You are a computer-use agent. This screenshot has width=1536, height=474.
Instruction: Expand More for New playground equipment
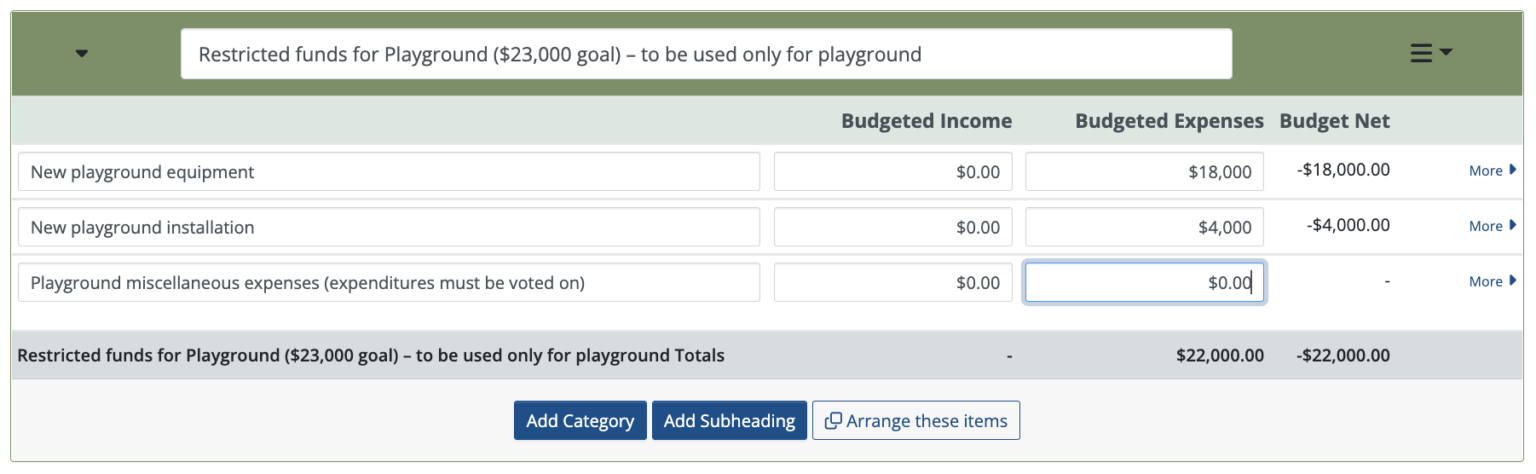1491,171
